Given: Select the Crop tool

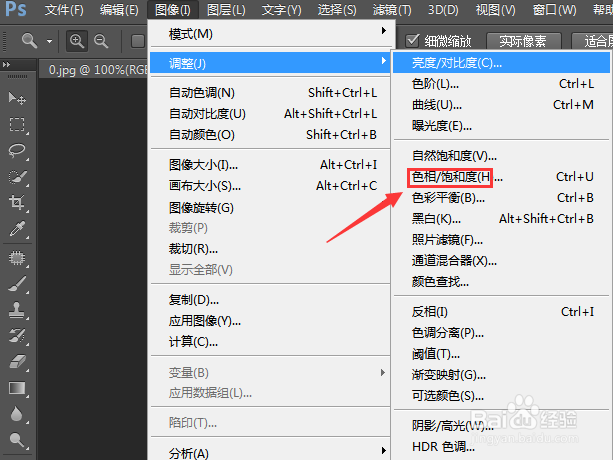Looking at the screenshot, I should 17,203.
